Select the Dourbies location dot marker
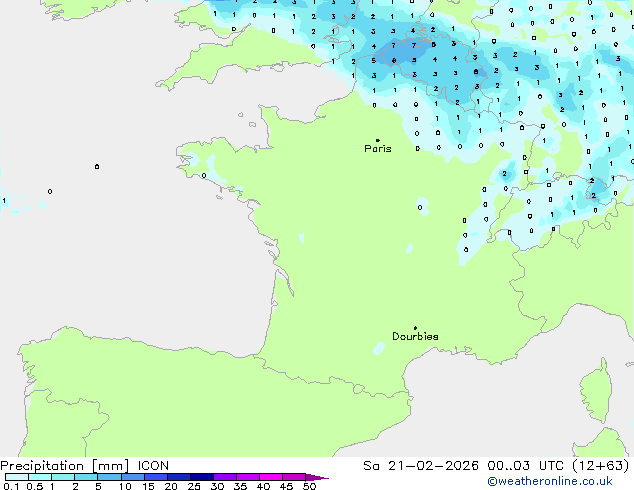 click(415, 328)
